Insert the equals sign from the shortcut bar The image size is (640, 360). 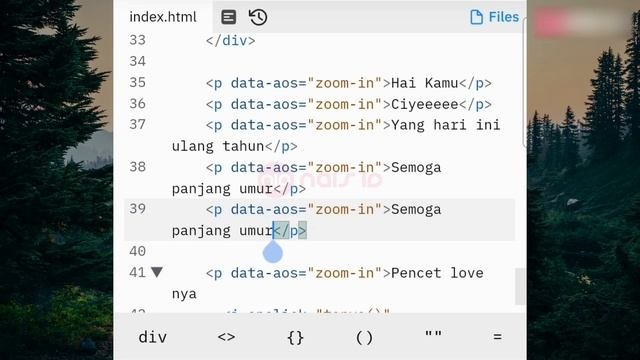coord(497,337)
